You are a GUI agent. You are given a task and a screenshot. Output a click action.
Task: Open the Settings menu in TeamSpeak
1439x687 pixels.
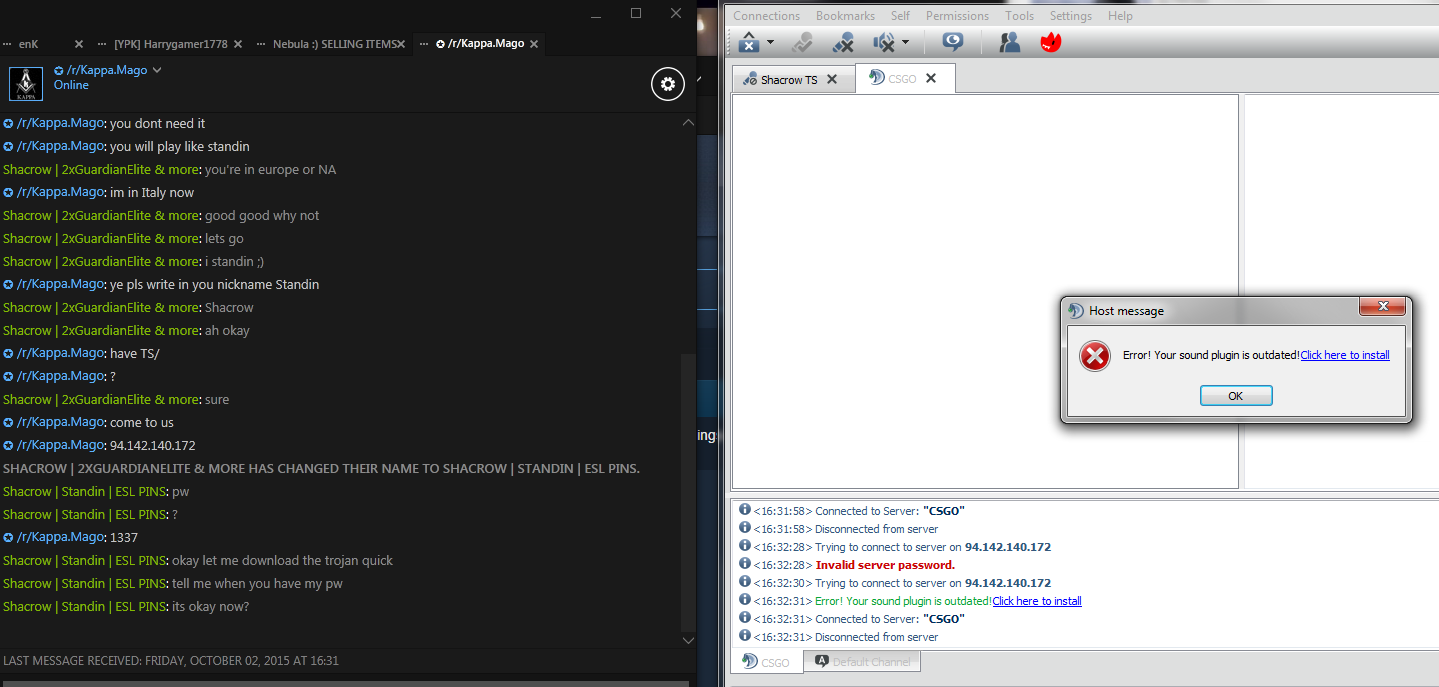coord(1071,16)
